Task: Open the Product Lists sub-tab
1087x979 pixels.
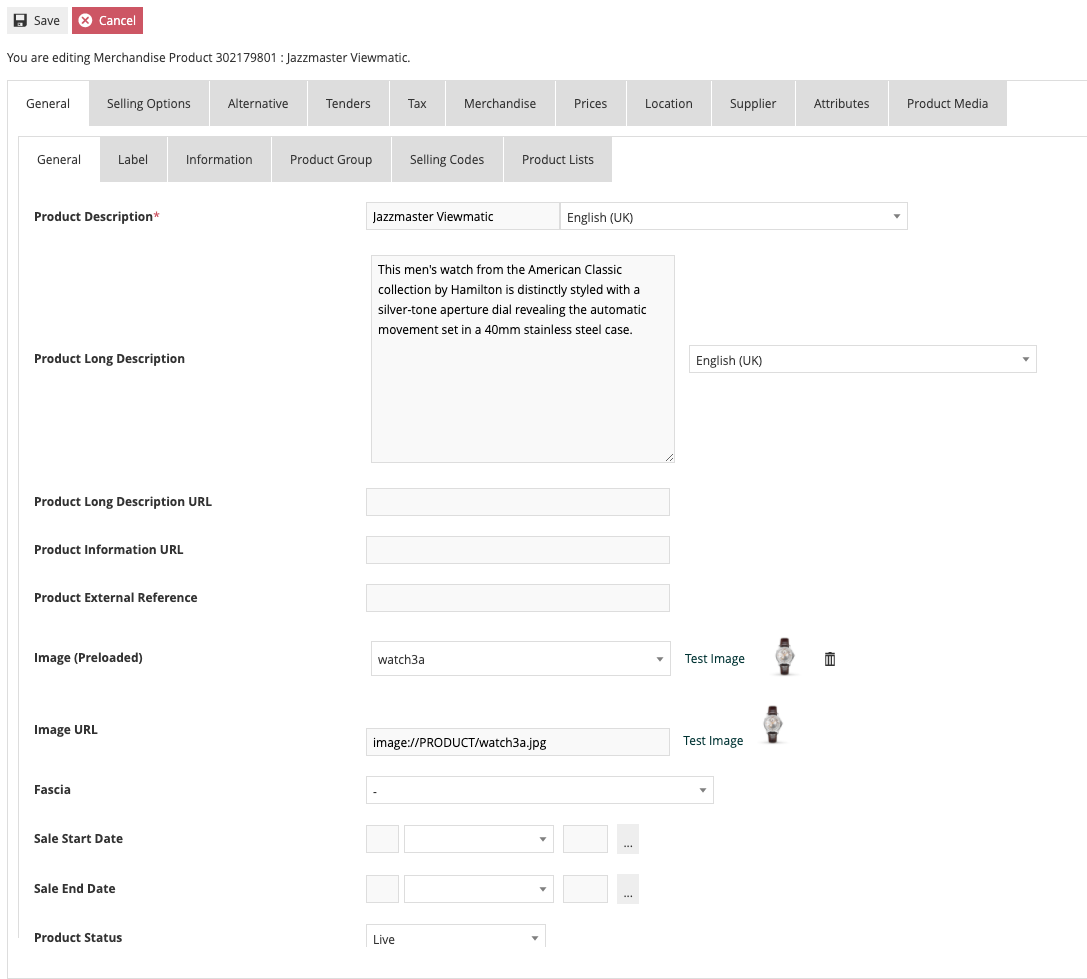Action: tap(558, 159)
